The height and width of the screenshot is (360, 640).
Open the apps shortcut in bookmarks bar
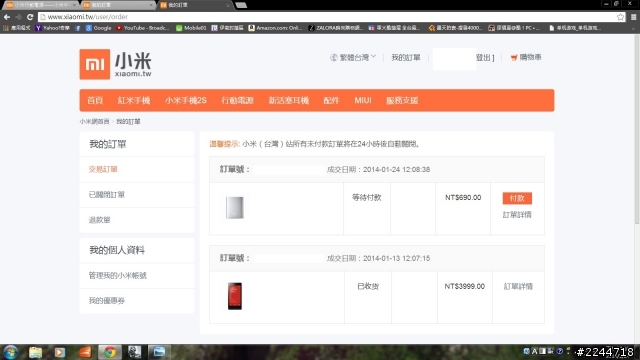point(17,28)
